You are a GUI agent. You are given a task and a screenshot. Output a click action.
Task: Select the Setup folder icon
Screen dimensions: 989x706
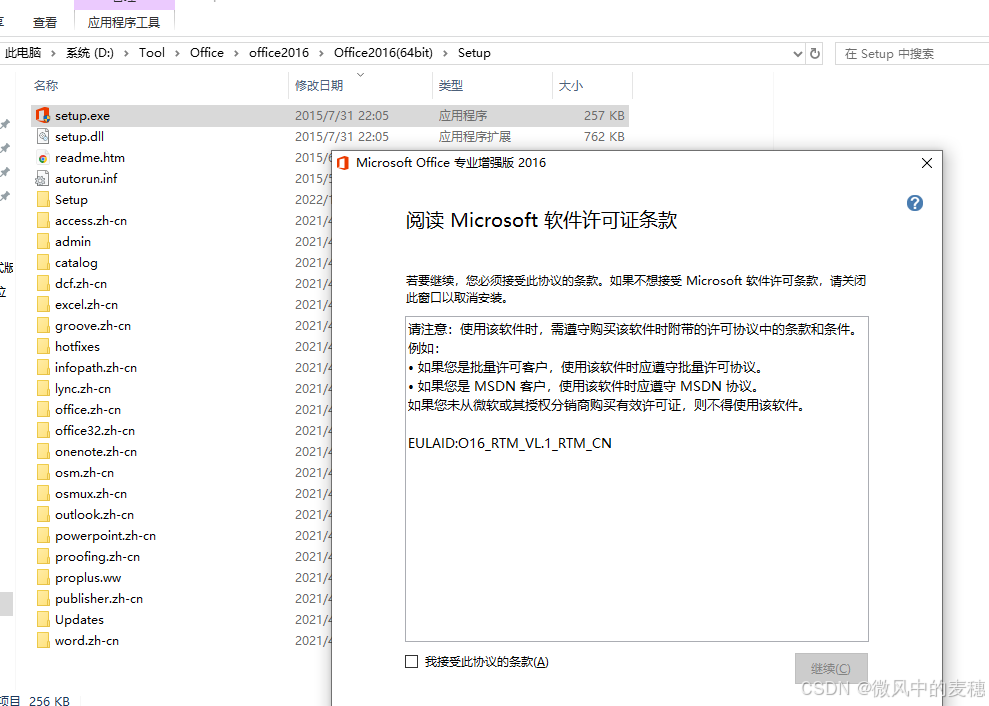click(43, 199)
